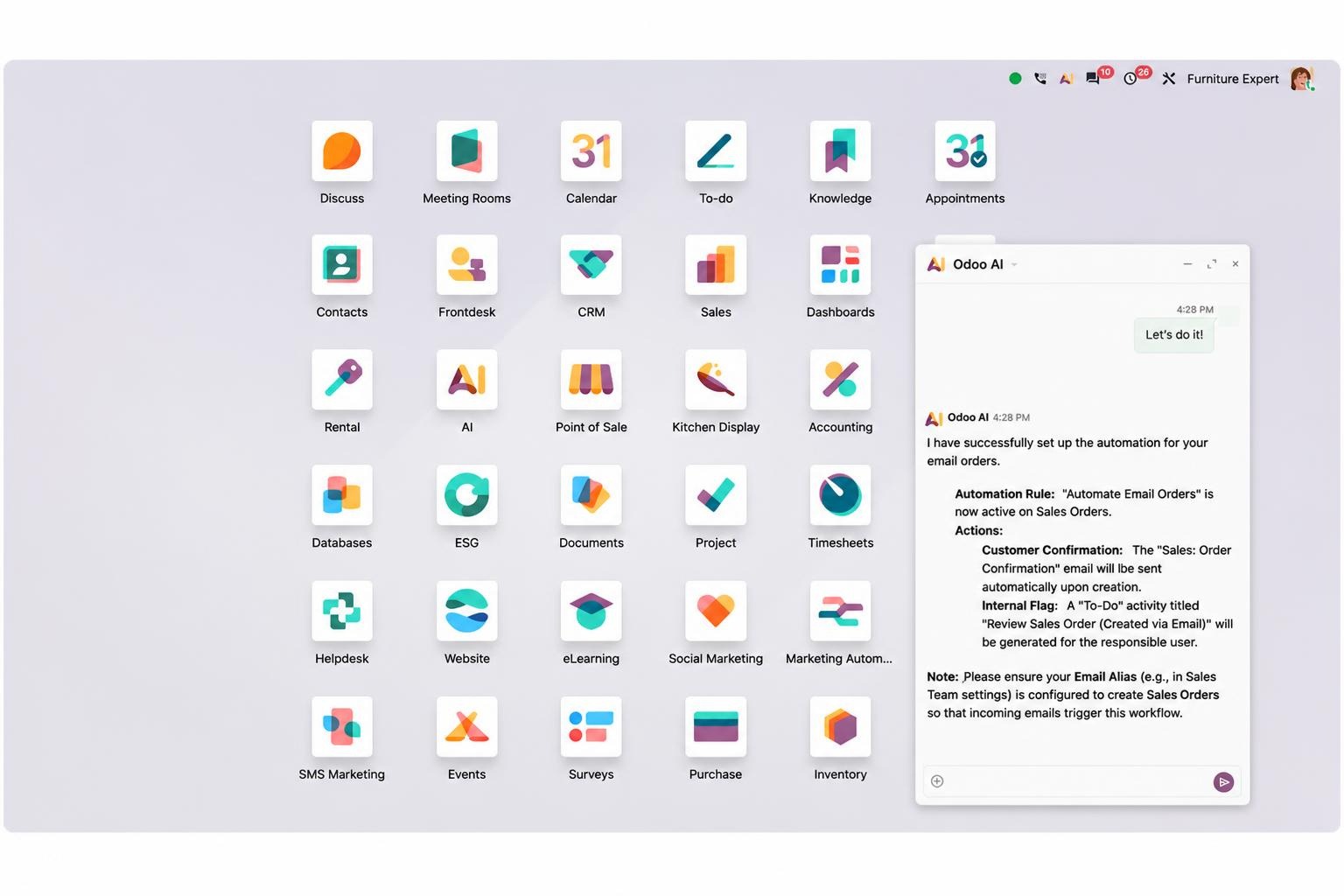Open the Knowledge app

[x=840, y=151]
